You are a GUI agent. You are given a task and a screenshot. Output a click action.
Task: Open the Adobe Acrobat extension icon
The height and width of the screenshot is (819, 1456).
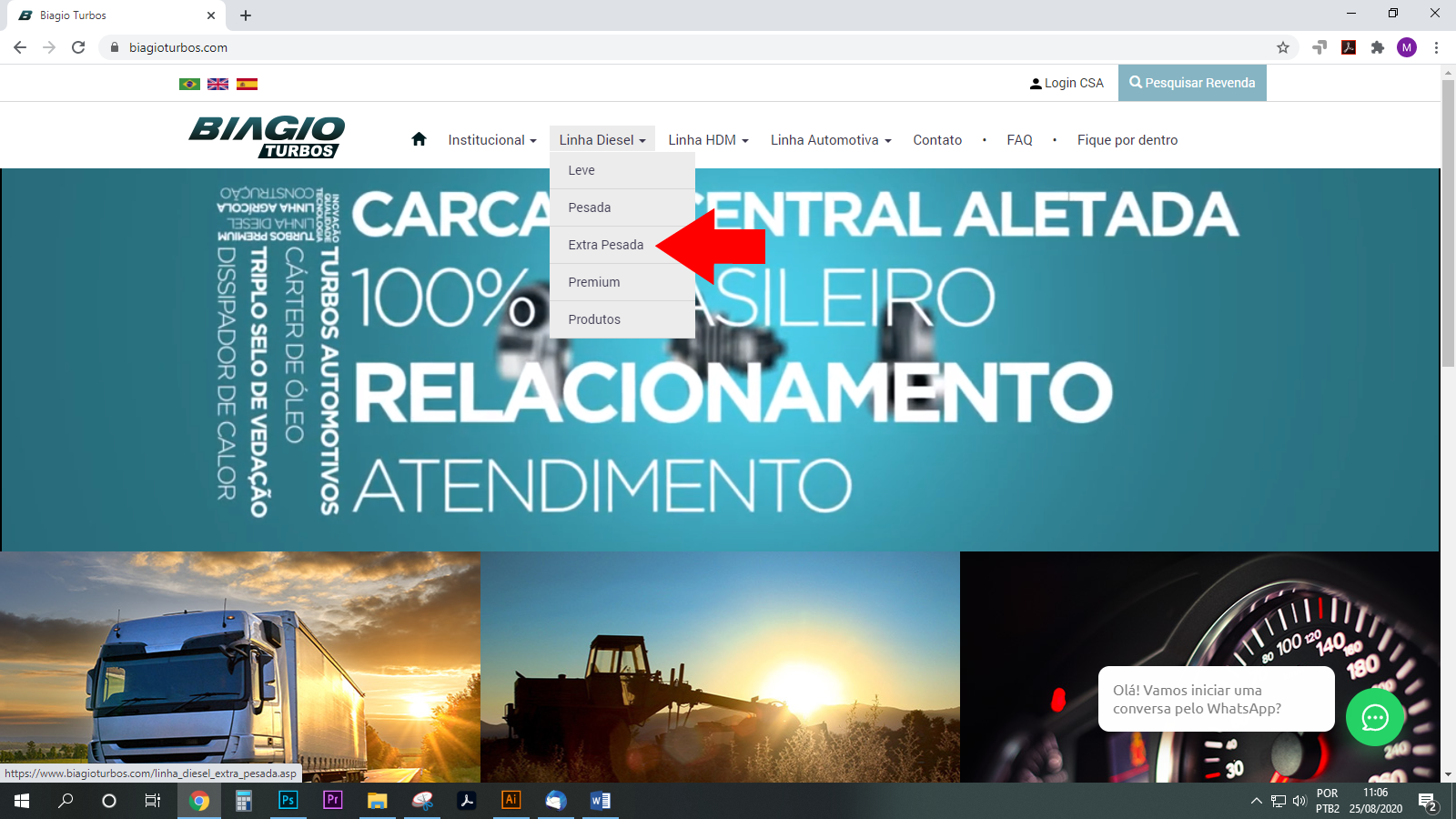(x=1349, y=47)
